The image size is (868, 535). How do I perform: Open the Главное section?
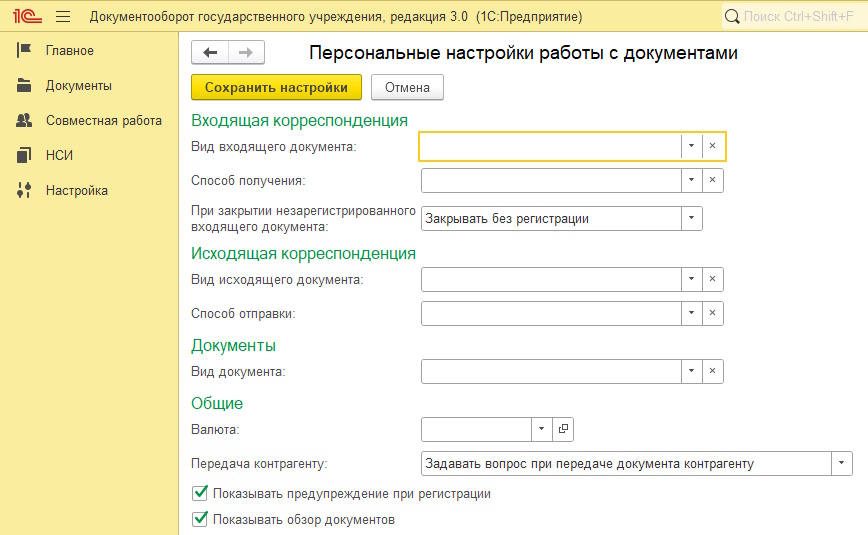pos(70,50)
